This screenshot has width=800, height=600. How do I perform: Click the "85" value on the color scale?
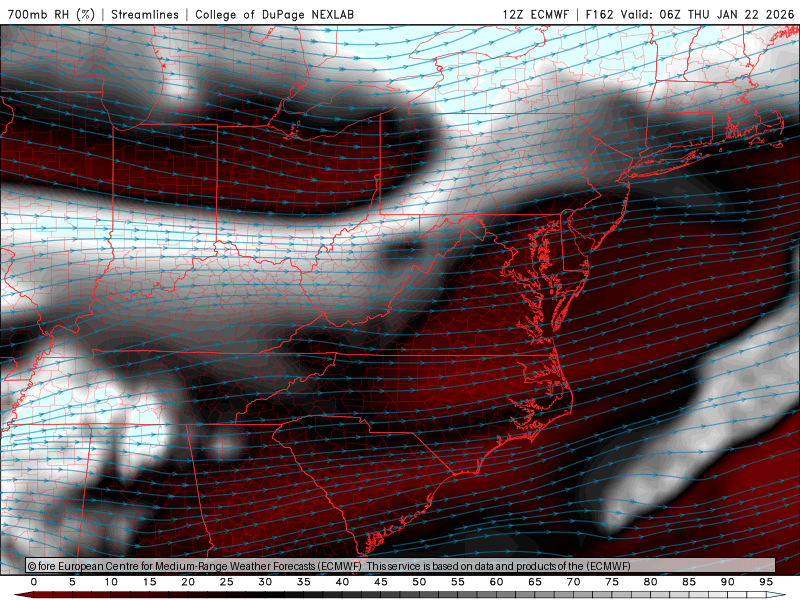(689, 582)
